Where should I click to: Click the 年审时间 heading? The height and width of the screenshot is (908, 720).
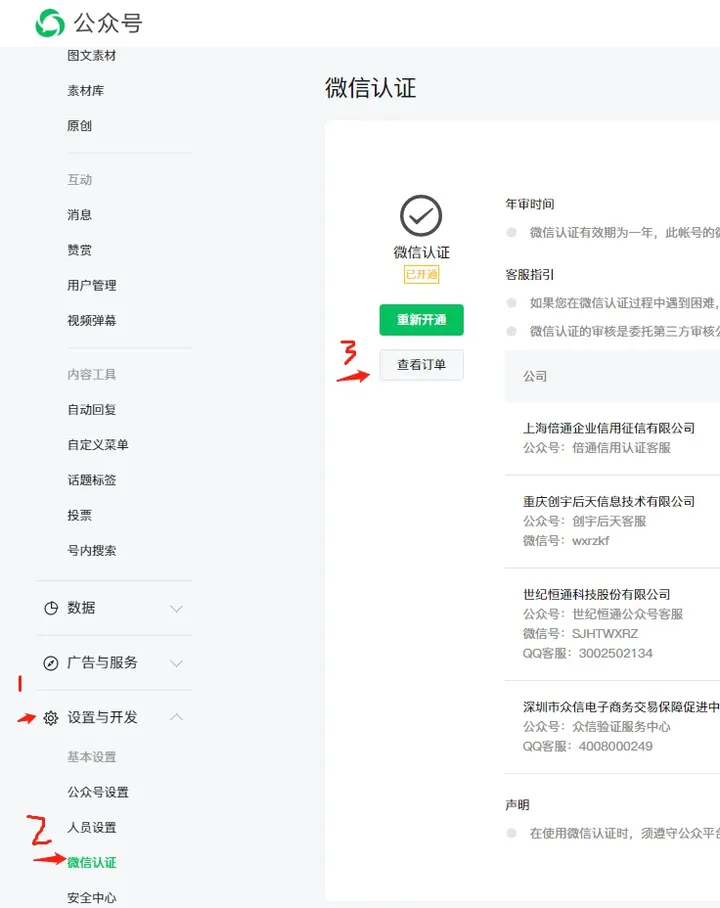[529, 204]
